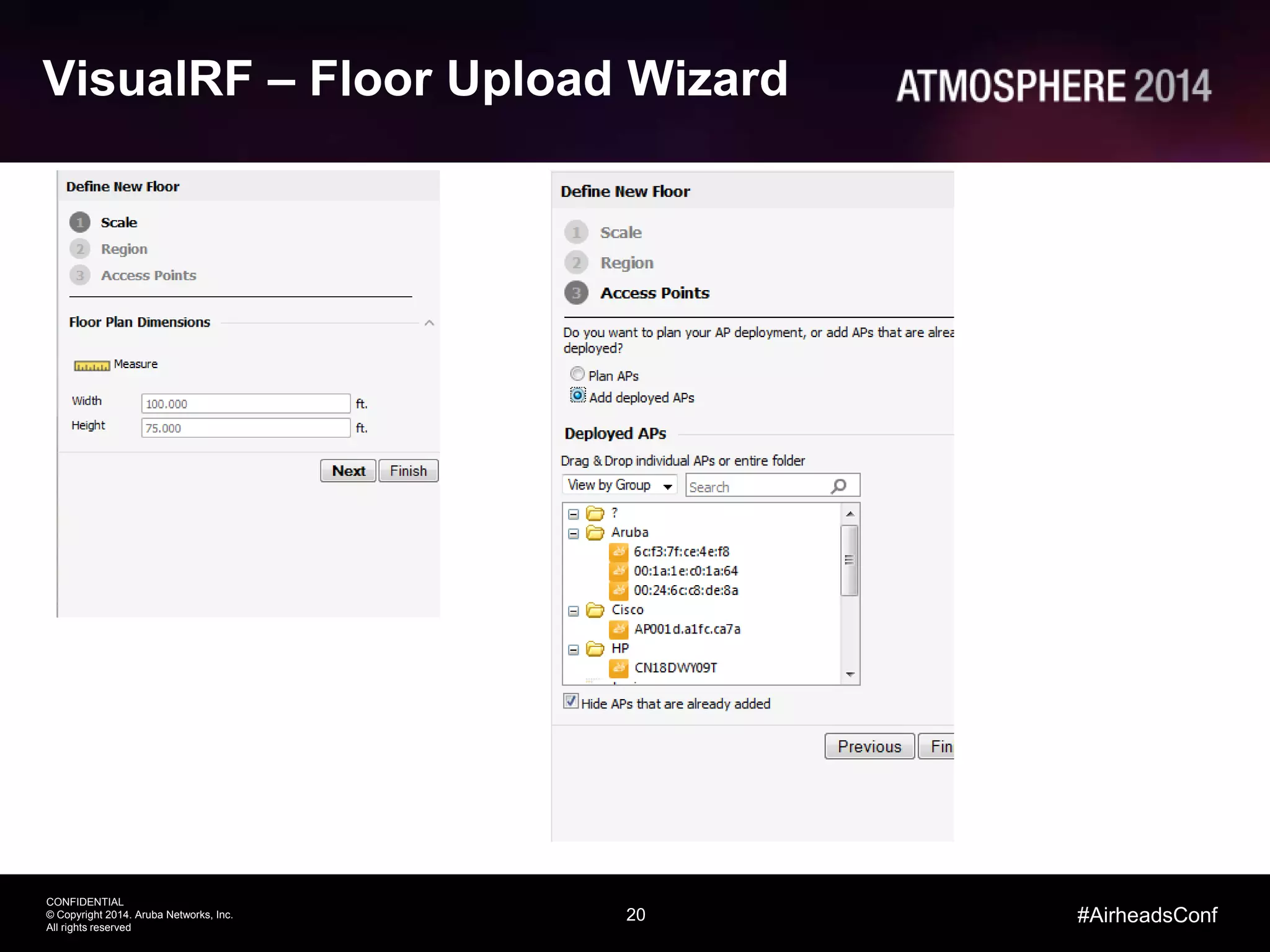
Task: Collapse the Aruba folder node
Action: pyautogui.click(x=574, y=534)
